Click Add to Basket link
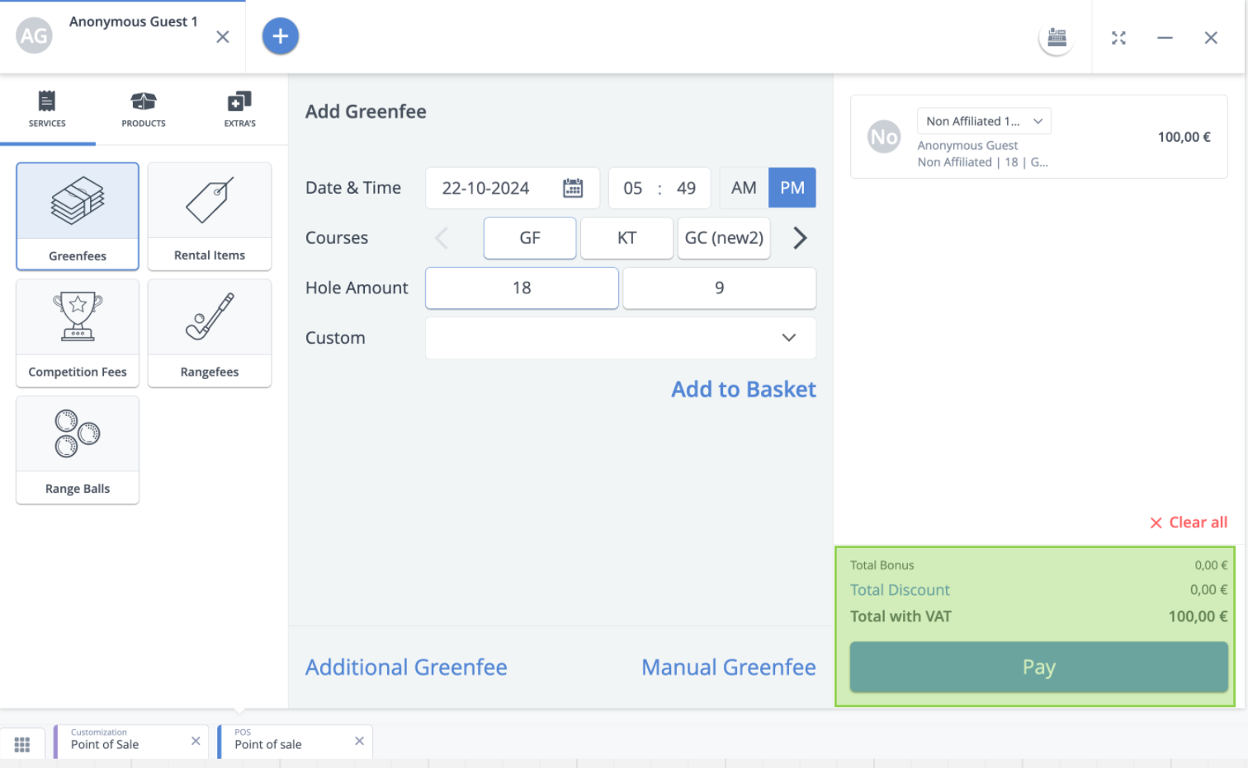 click(x=743, y=390)
